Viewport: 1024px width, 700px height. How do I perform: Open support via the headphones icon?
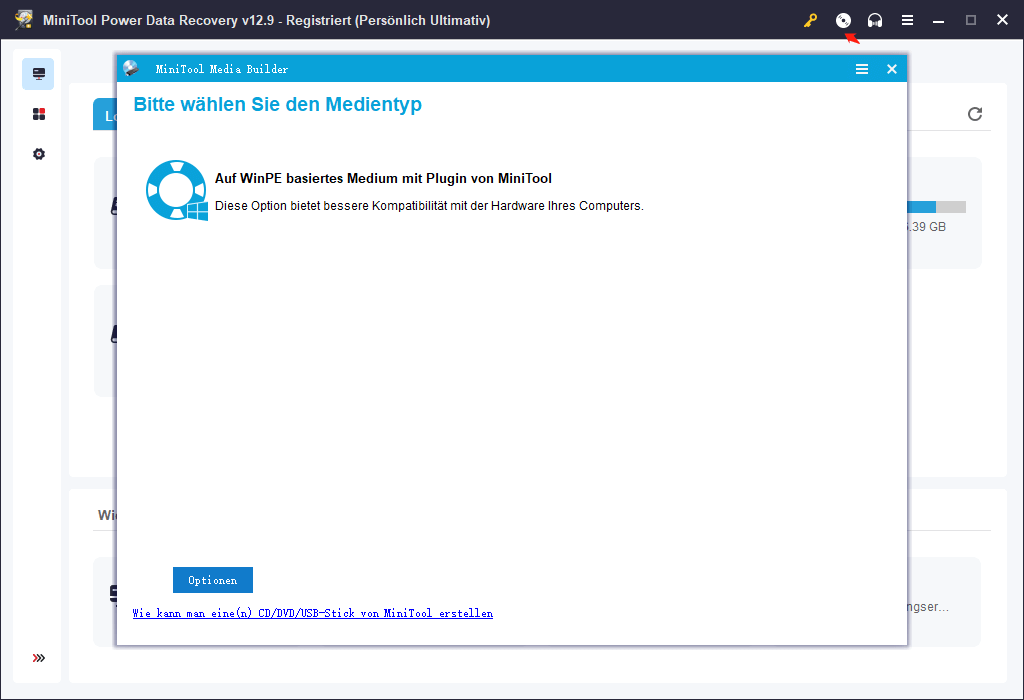875,20
